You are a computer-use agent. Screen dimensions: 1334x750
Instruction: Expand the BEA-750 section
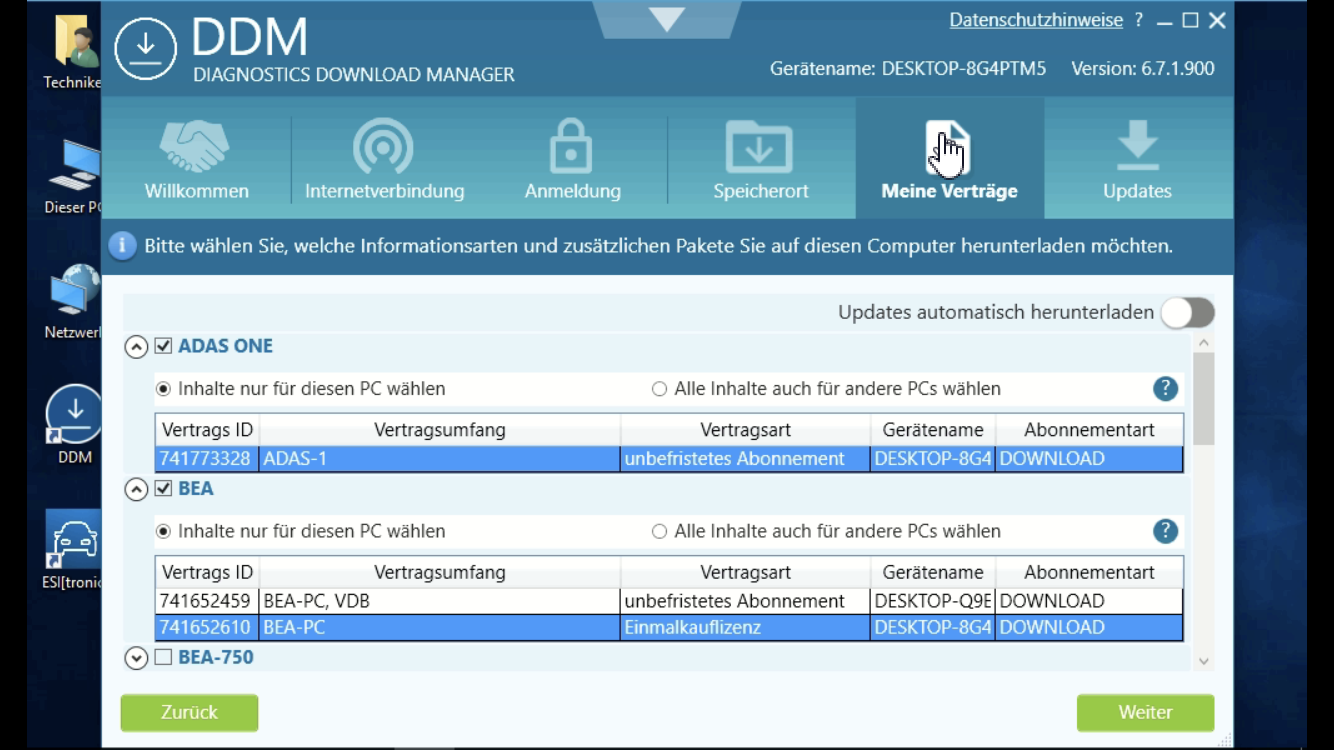136,658
